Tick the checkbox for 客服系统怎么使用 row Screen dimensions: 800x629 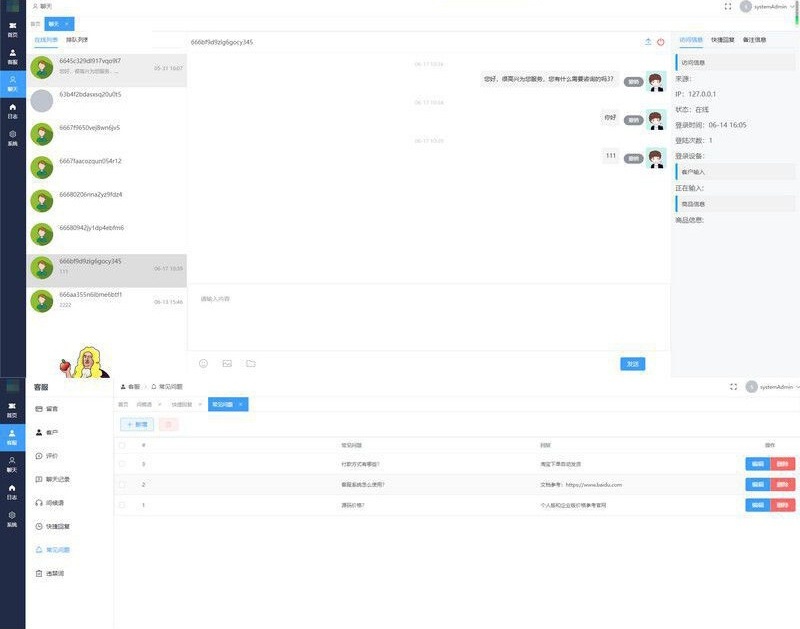coord(122,484)
